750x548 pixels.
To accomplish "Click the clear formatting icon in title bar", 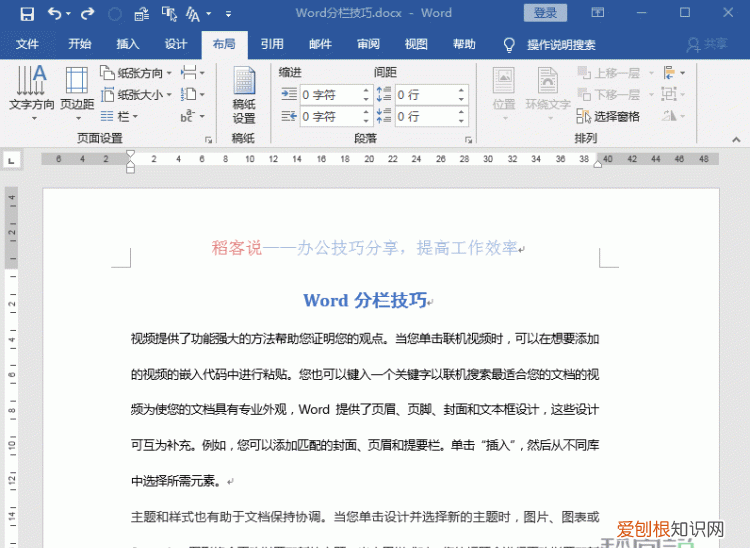I will [x=192, y=14].
